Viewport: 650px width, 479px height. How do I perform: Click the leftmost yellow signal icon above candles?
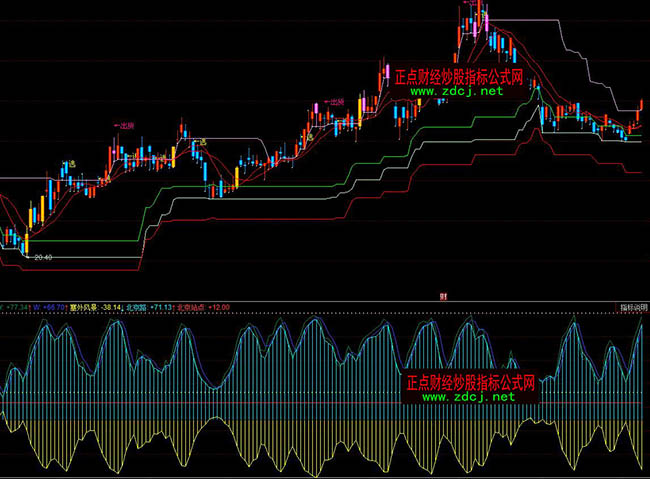pos(71,162)
